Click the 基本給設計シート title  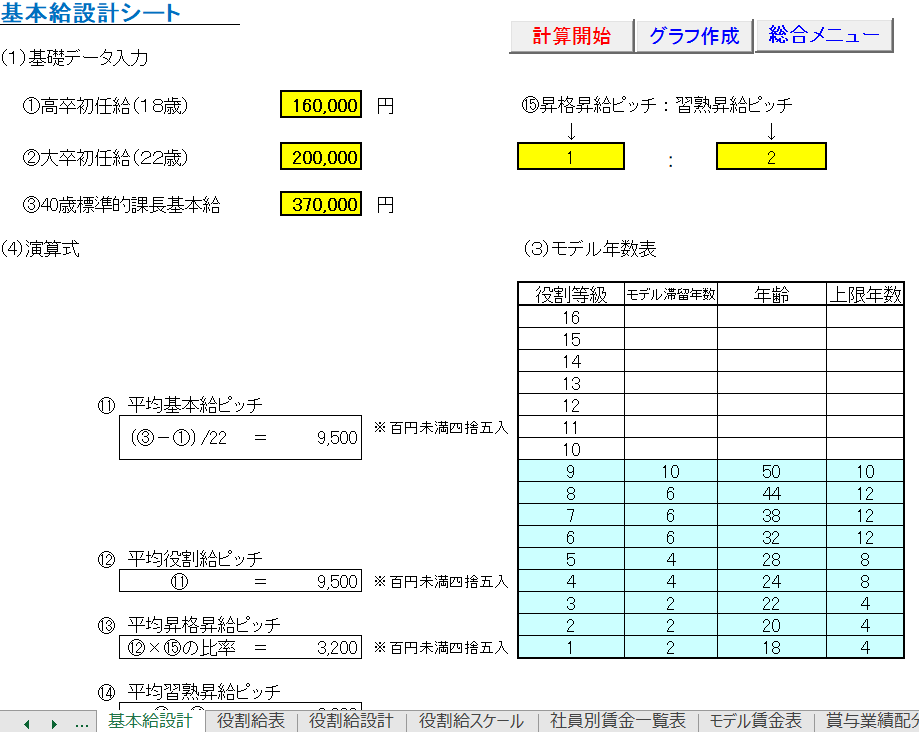coord(90,12)
